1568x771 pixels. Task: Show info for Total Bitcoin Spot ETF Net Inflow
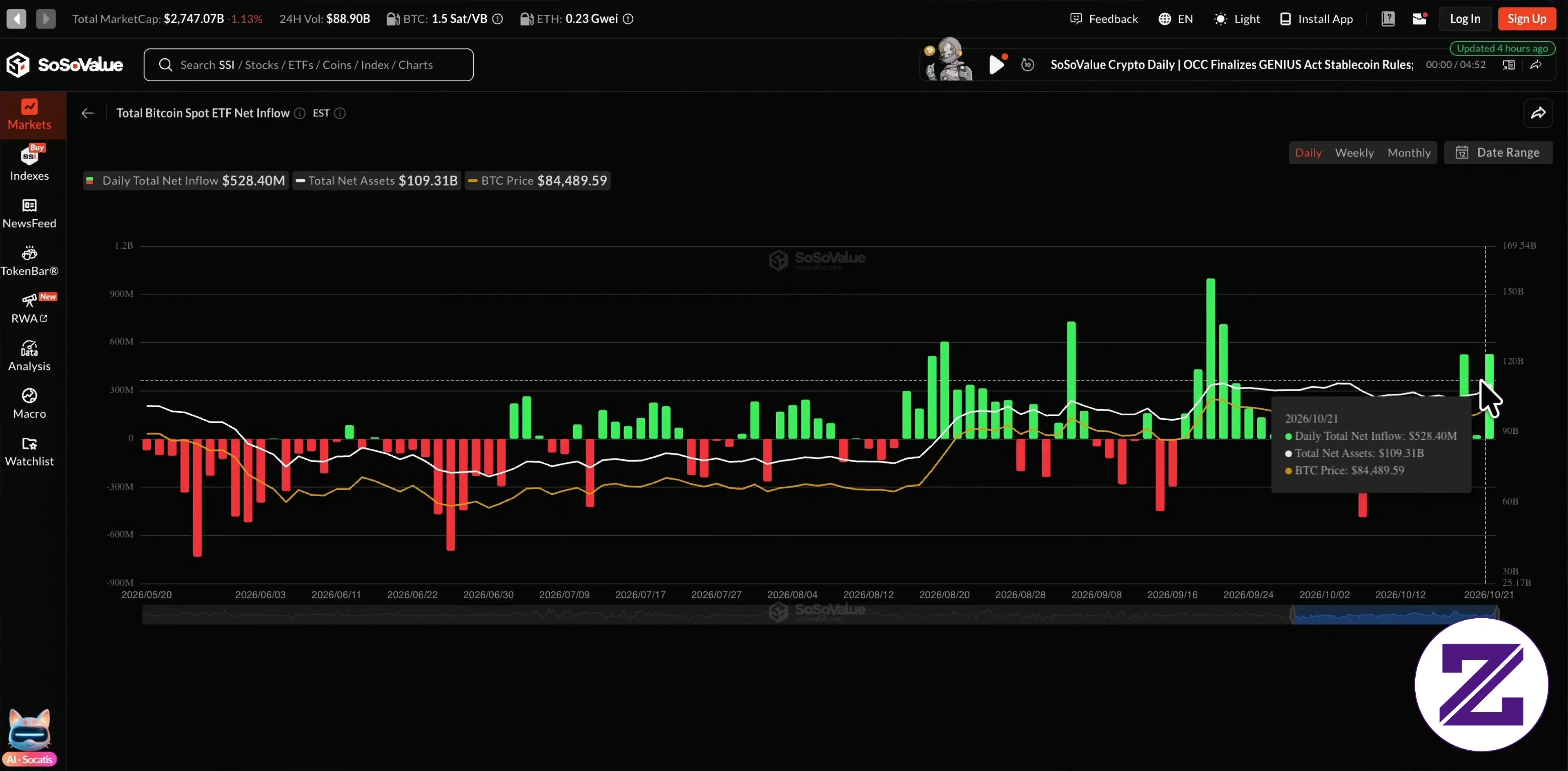pyautogui.click(x=299, y=113)
